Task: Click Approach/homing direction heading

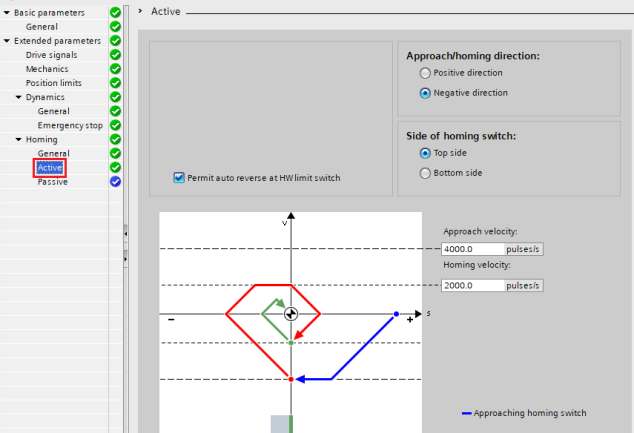Action: pyautogui.click(x=473, y=56)
